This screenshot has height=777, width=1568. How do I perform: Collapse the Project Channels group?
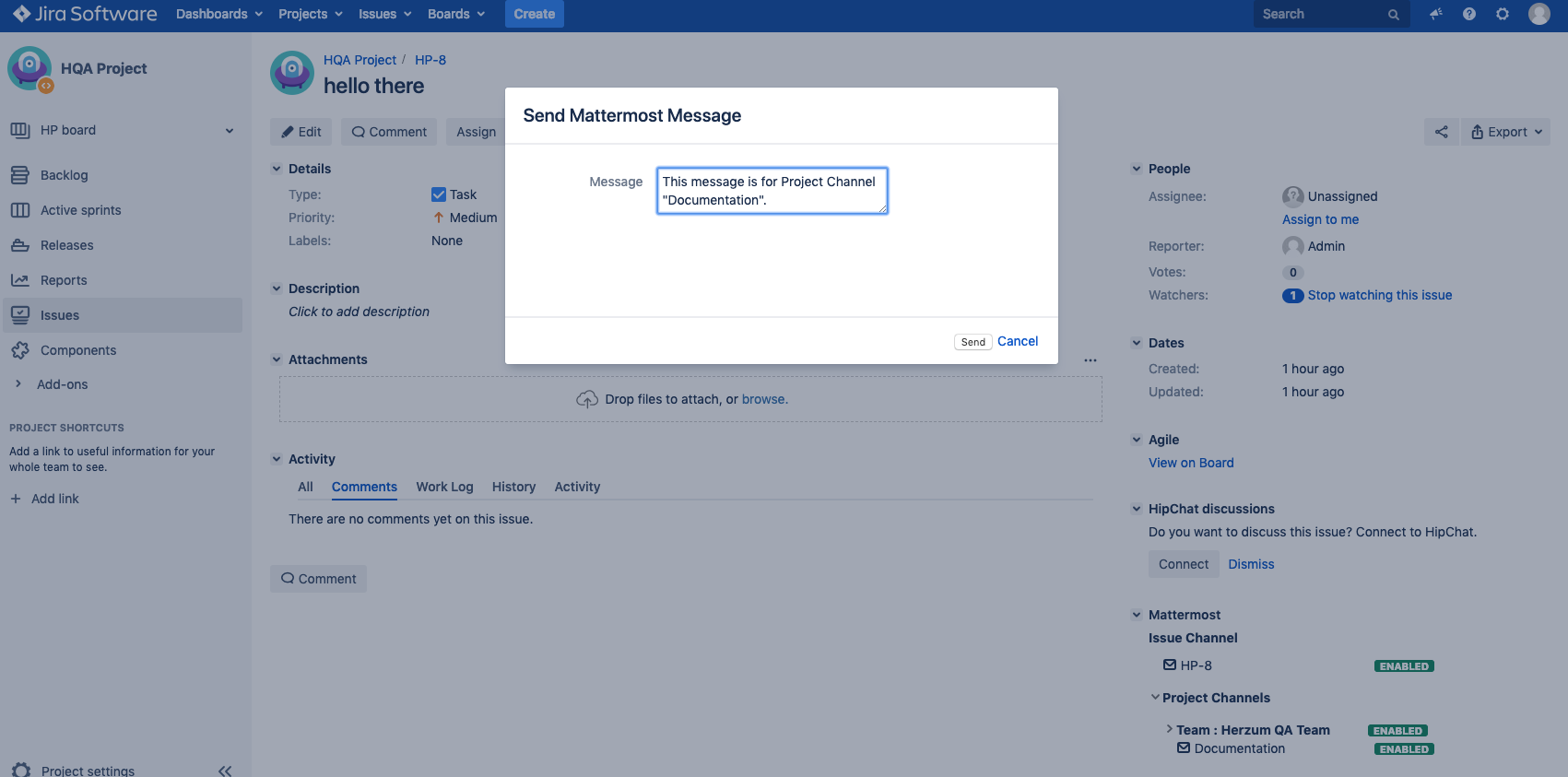pos(1155,697)
